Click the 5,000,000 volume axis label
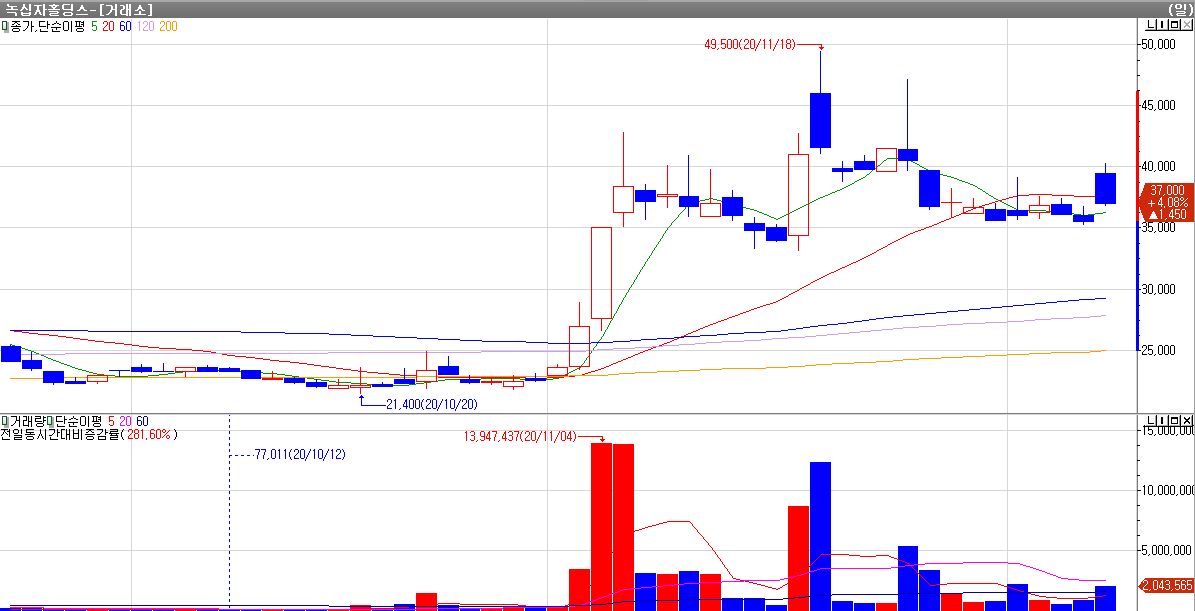 pyautogui.click(x=1167, y=549)
